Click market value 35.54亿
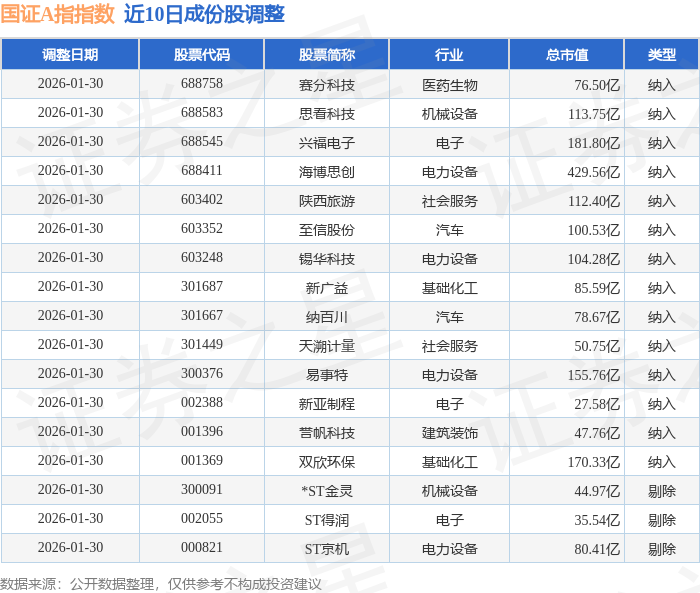Image resolution: width=700 pixels, height=593 pixels. pyautogui.click(x=597, y=520)
